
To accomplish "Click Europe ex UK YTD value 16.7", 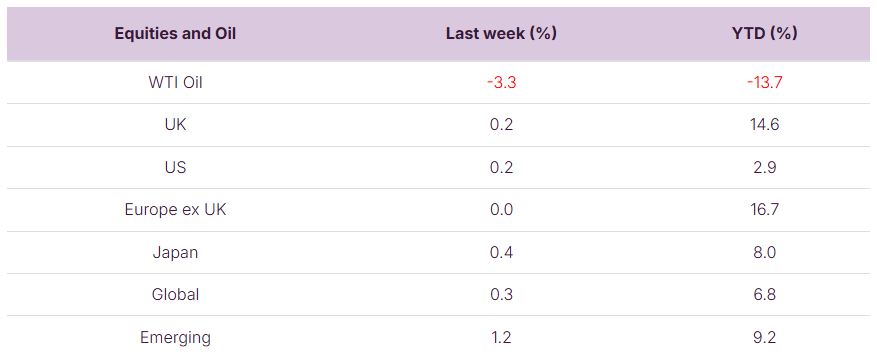I will [x=765, y=210].
